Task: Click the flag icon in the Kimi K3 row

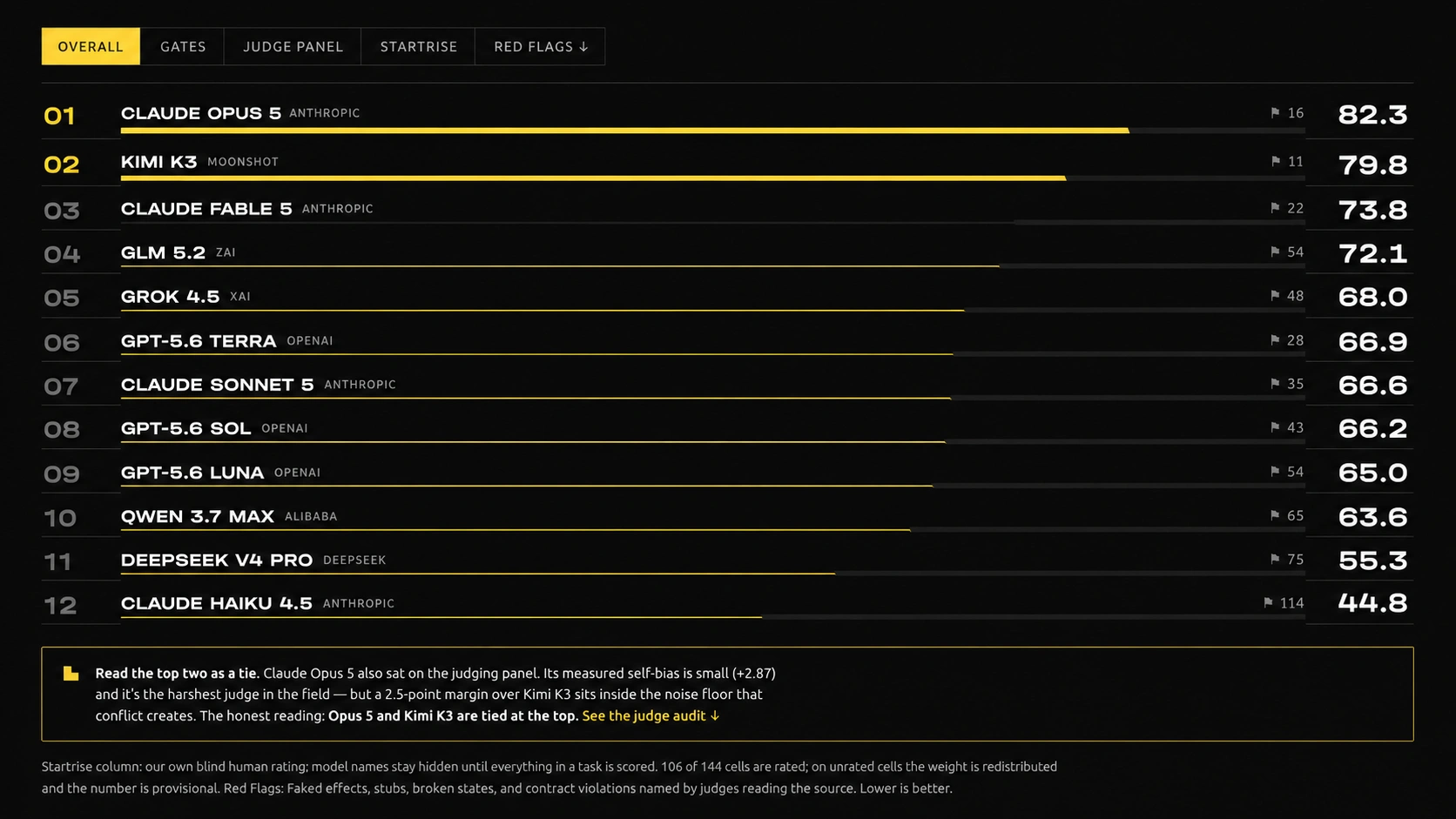Action: tap(1275, 162)
